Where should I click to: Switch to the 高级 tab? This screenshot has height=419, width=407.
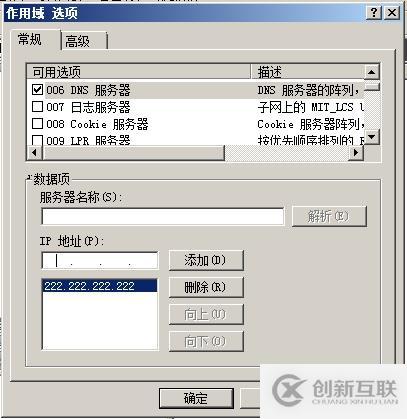[83, 41]
